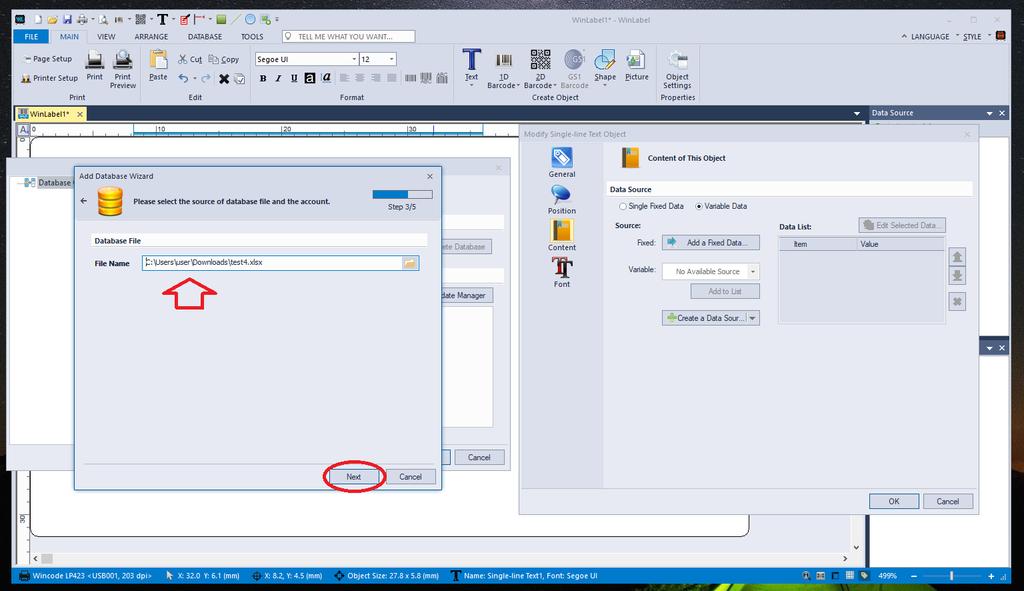Open the Content section in Modify Text Object dialog
The height and width of the screenshot is (591, 1024).
(562, 236)
